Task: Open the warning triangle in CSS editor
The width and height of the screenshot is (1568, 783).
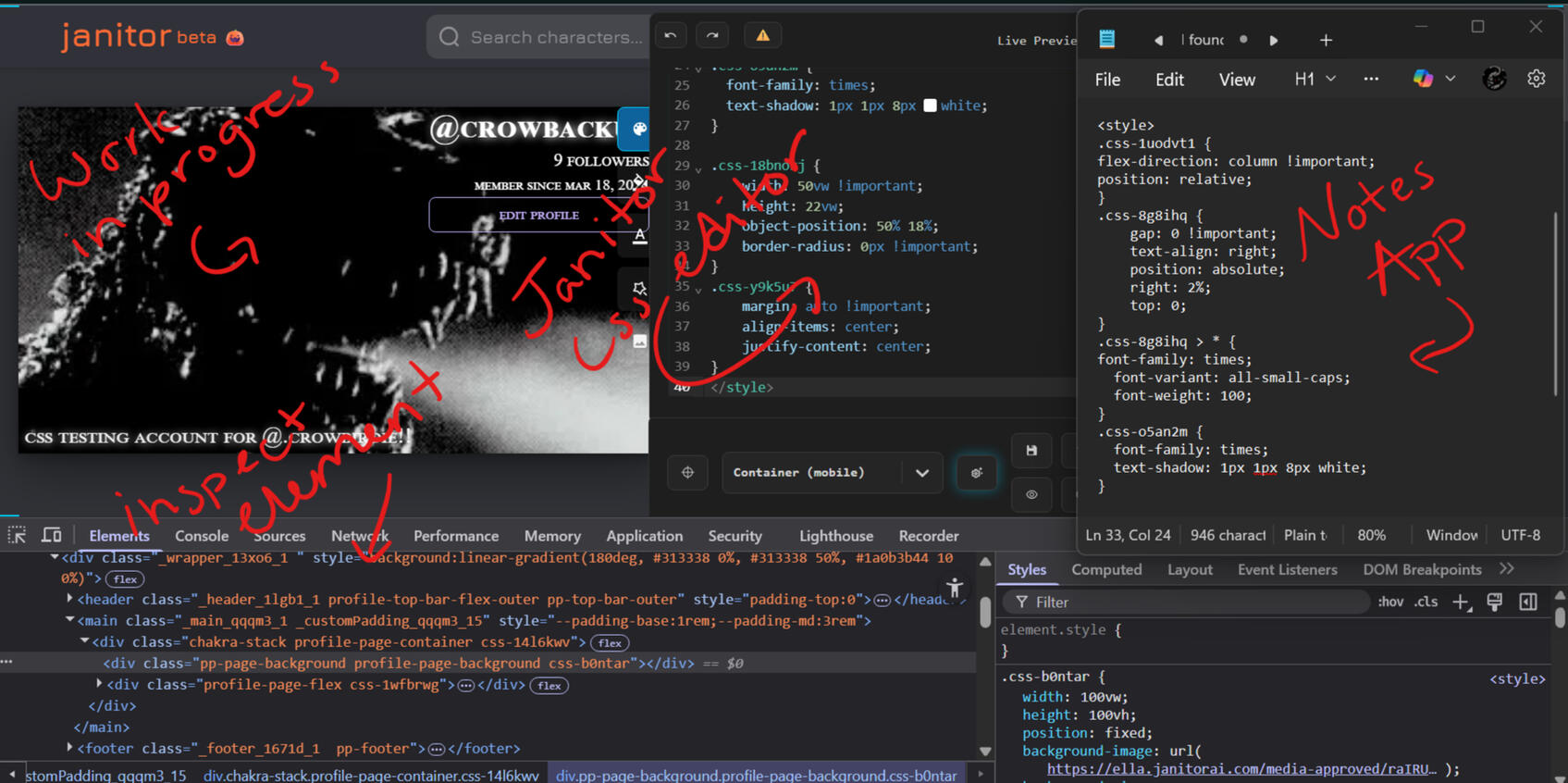Action: (x=762, y=35)
